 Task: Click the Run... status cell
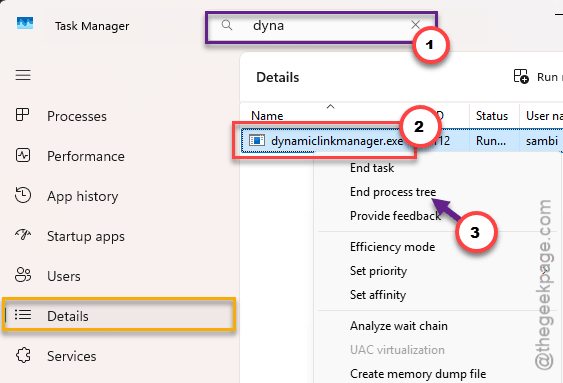[491, 141]
